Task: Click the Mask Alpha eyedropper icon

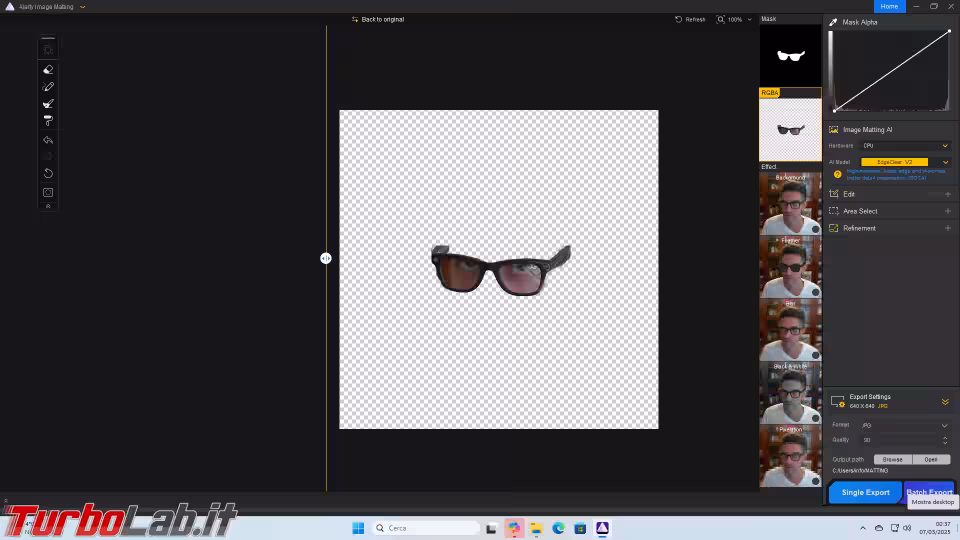Action: pyautogui.click(x=833, y=22)
